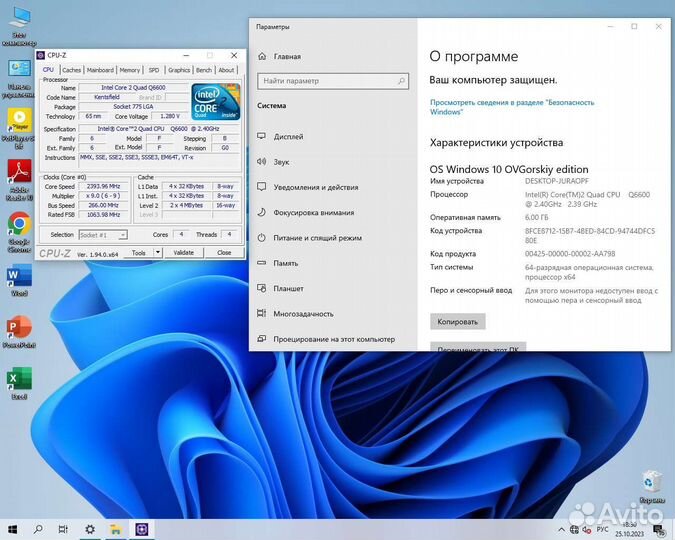
Task: Click the search magnifier in Settings
Action: [401, 81]
